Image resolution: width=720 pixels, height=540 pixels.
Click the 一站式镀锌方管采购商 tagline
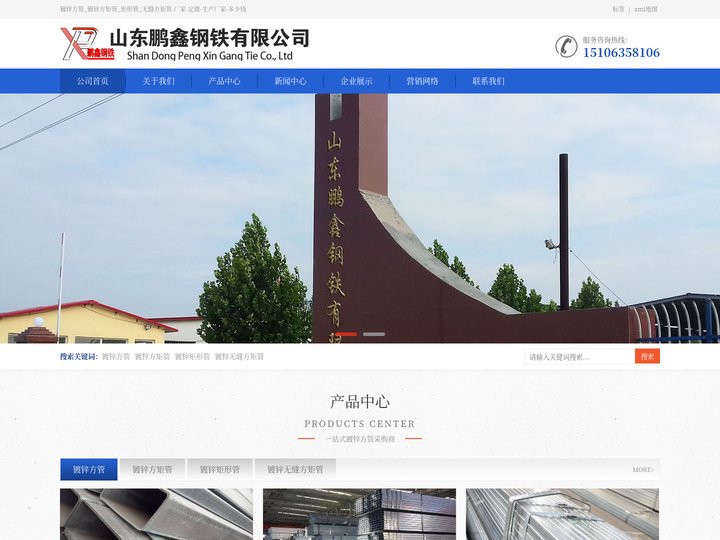tap(360, 439)
